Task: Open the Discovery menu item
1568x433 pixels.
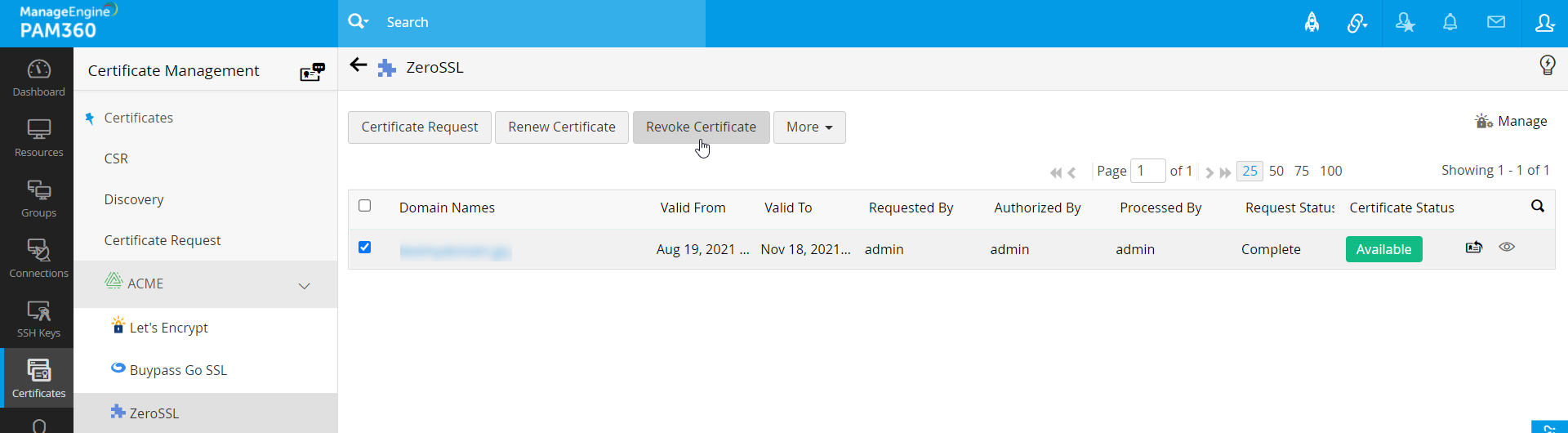Action: point(134,199)
